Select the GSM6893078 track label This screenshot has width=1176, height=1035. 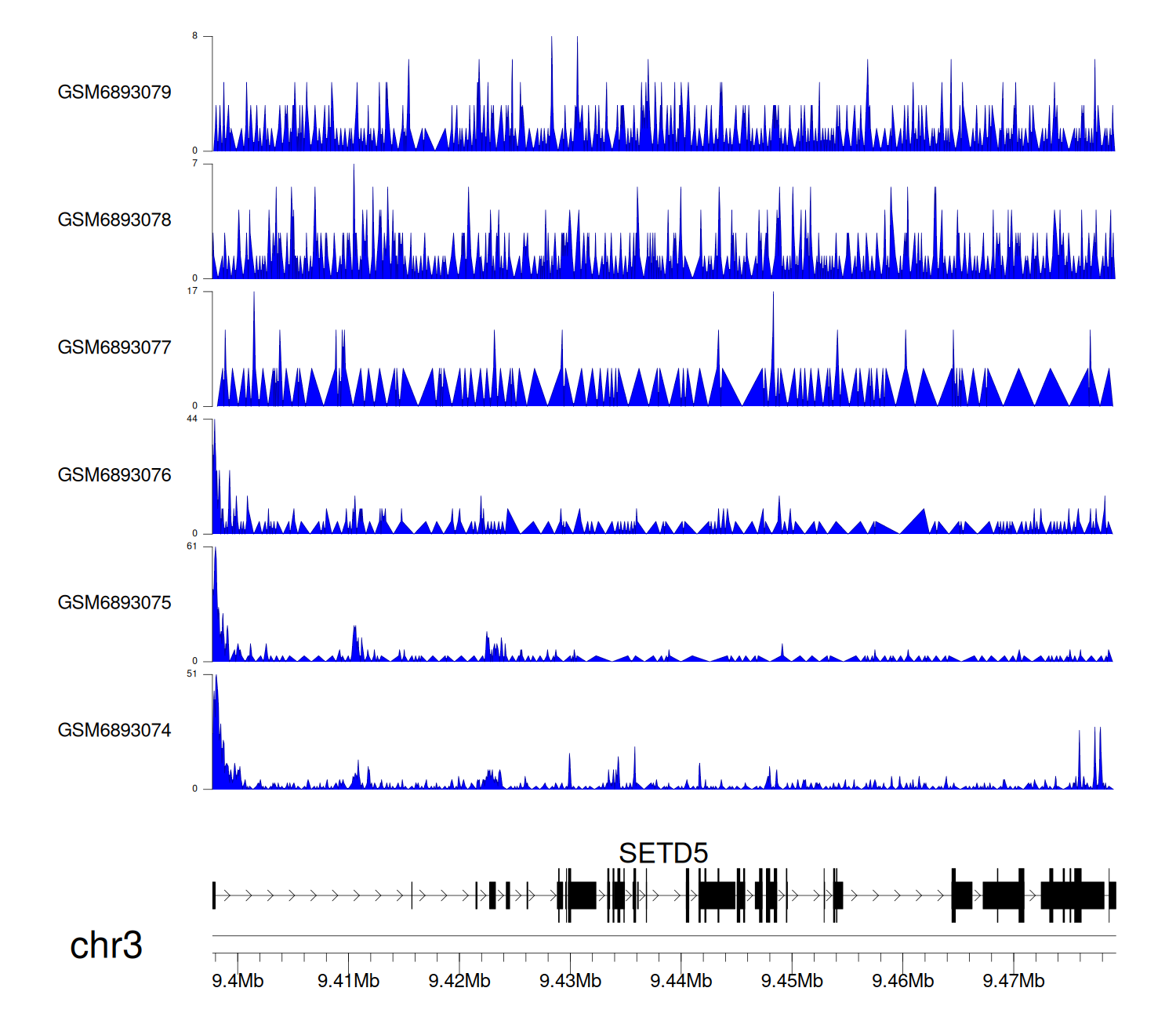(x=114, y=220)
